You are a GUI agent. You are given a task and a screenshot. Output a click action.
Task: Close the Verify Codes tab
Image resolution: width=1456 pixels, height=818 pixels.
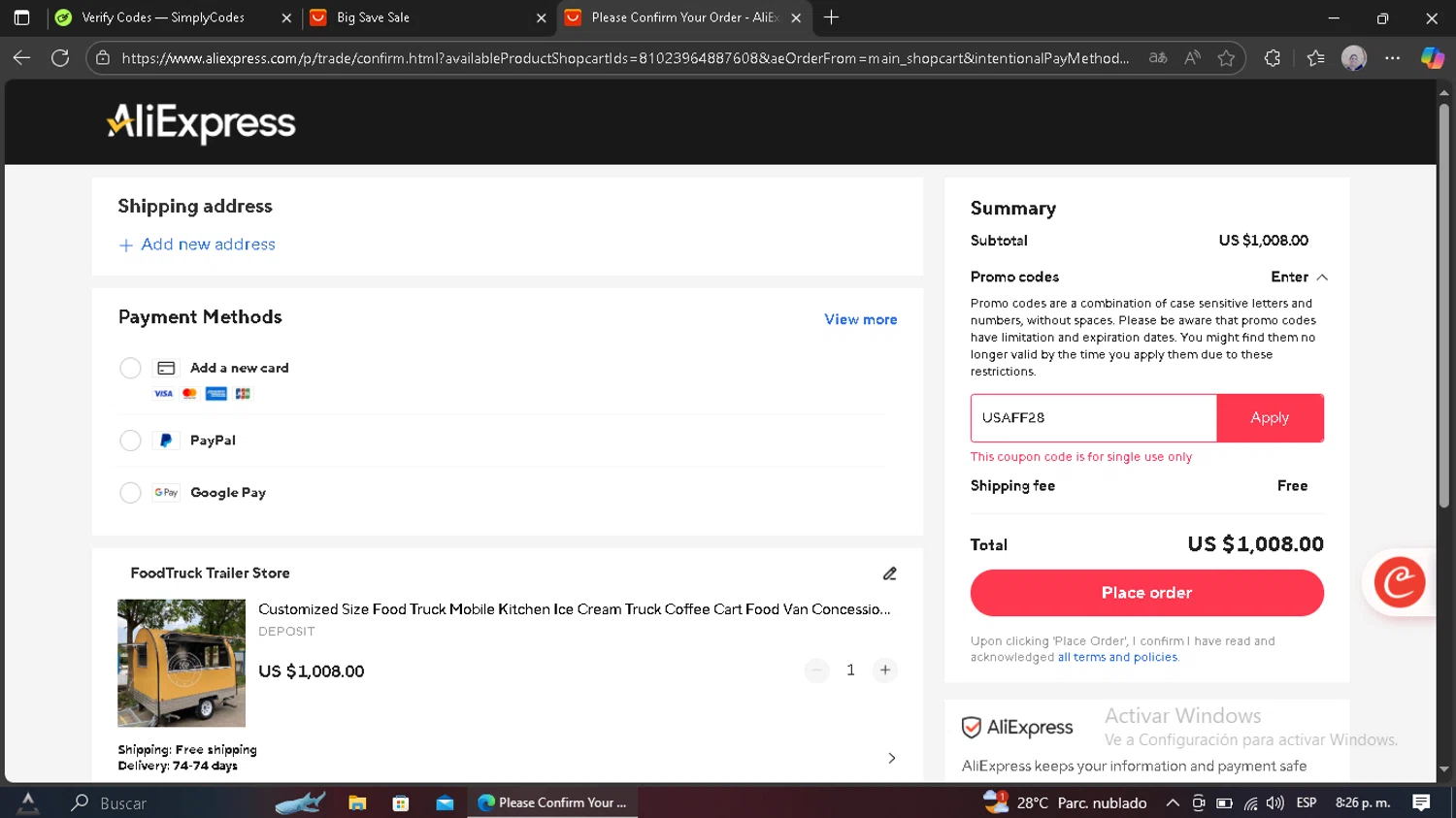286,17
